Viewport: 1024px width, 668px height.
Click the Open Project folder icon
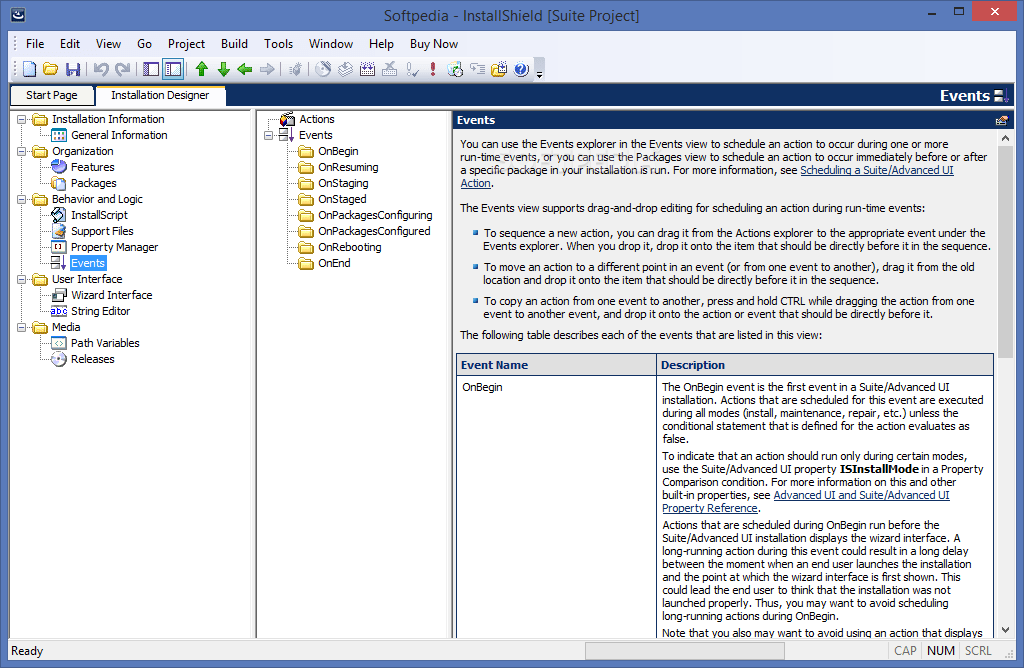(x=50, y=69)
